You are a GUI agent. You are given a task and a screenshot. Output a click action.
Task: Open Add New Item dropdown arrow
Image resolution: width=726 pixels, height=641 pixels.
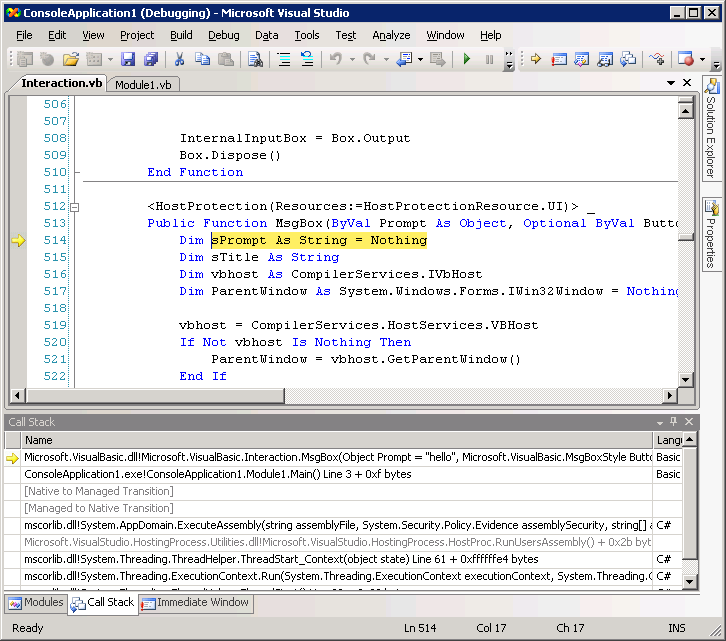pos(110,59)
